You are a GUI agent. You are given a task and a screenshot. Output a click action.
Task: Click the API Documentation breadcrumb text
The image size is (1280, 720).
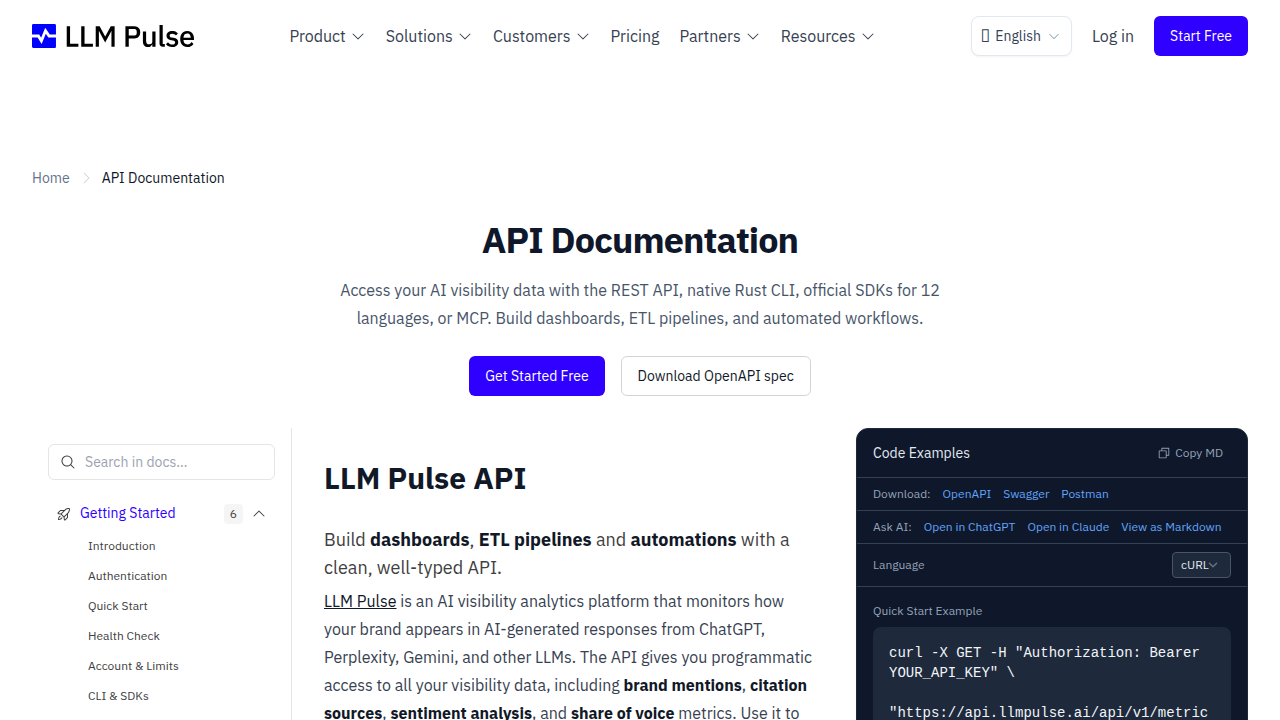tap(163, 178)
